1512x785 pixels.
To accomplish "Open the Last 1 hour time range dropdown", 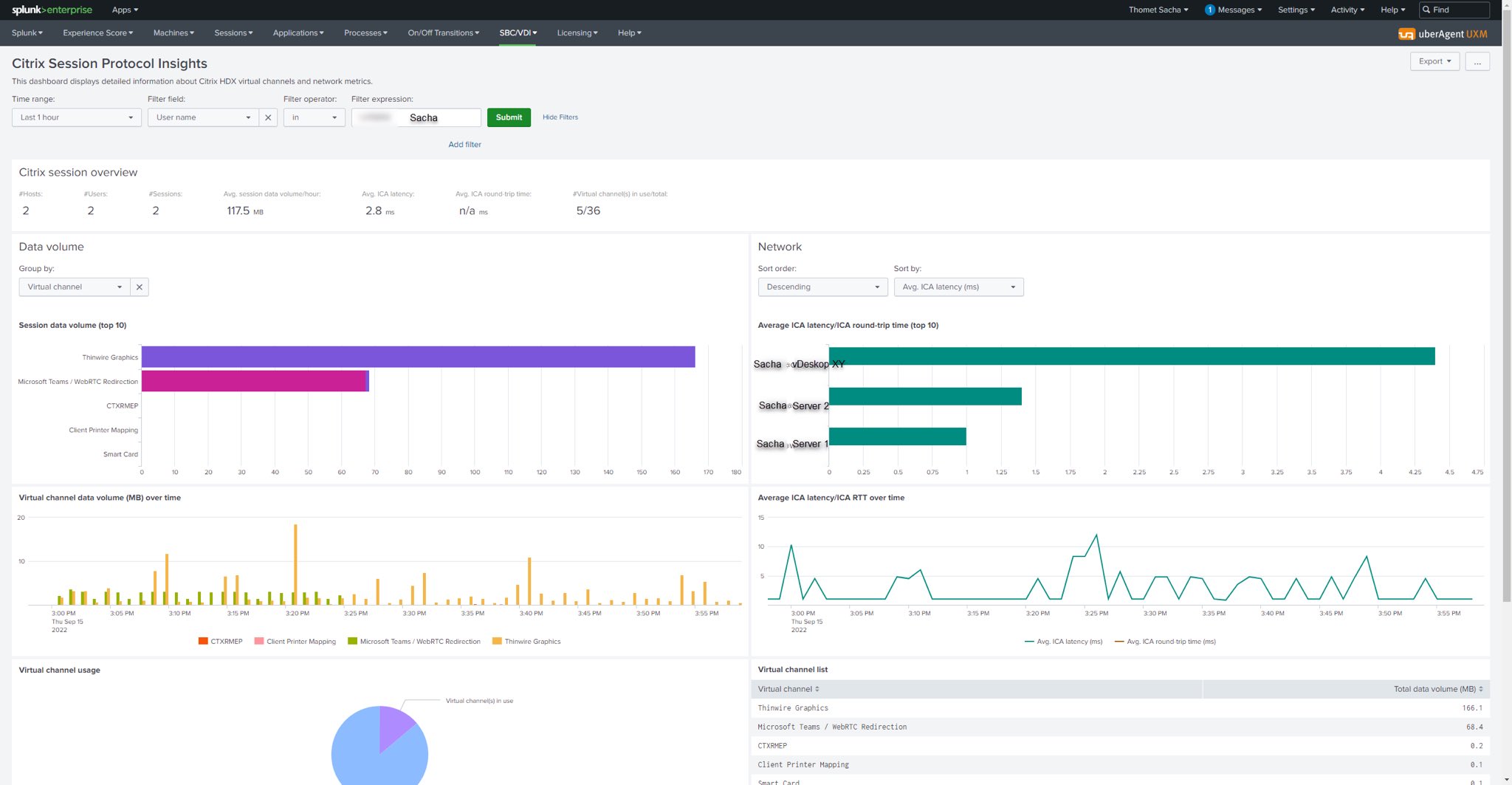I will tap(76, 117).
